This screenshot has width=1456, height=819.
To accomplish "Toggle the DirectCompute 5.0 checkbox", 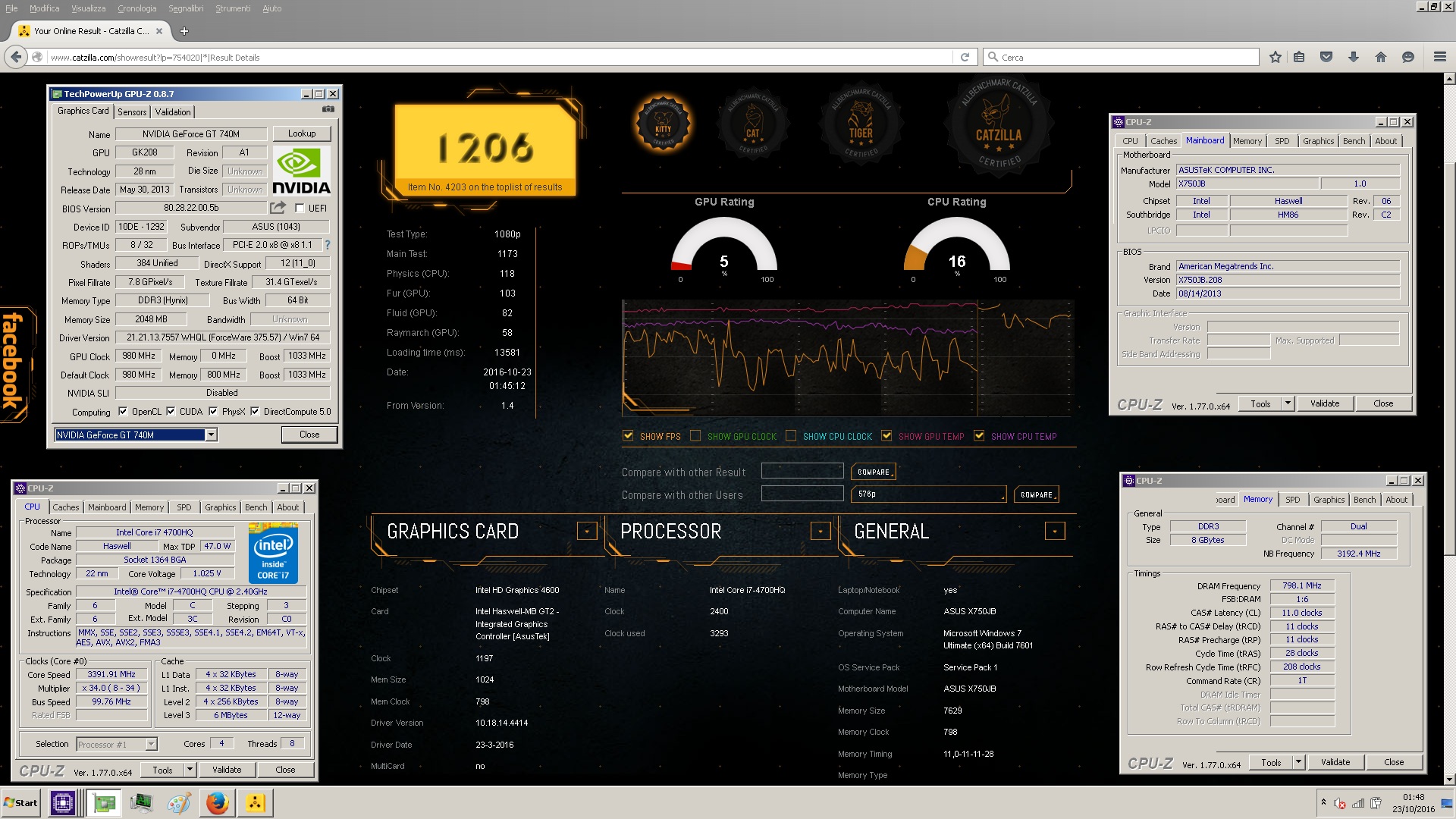I will click(x=255, y=412).
